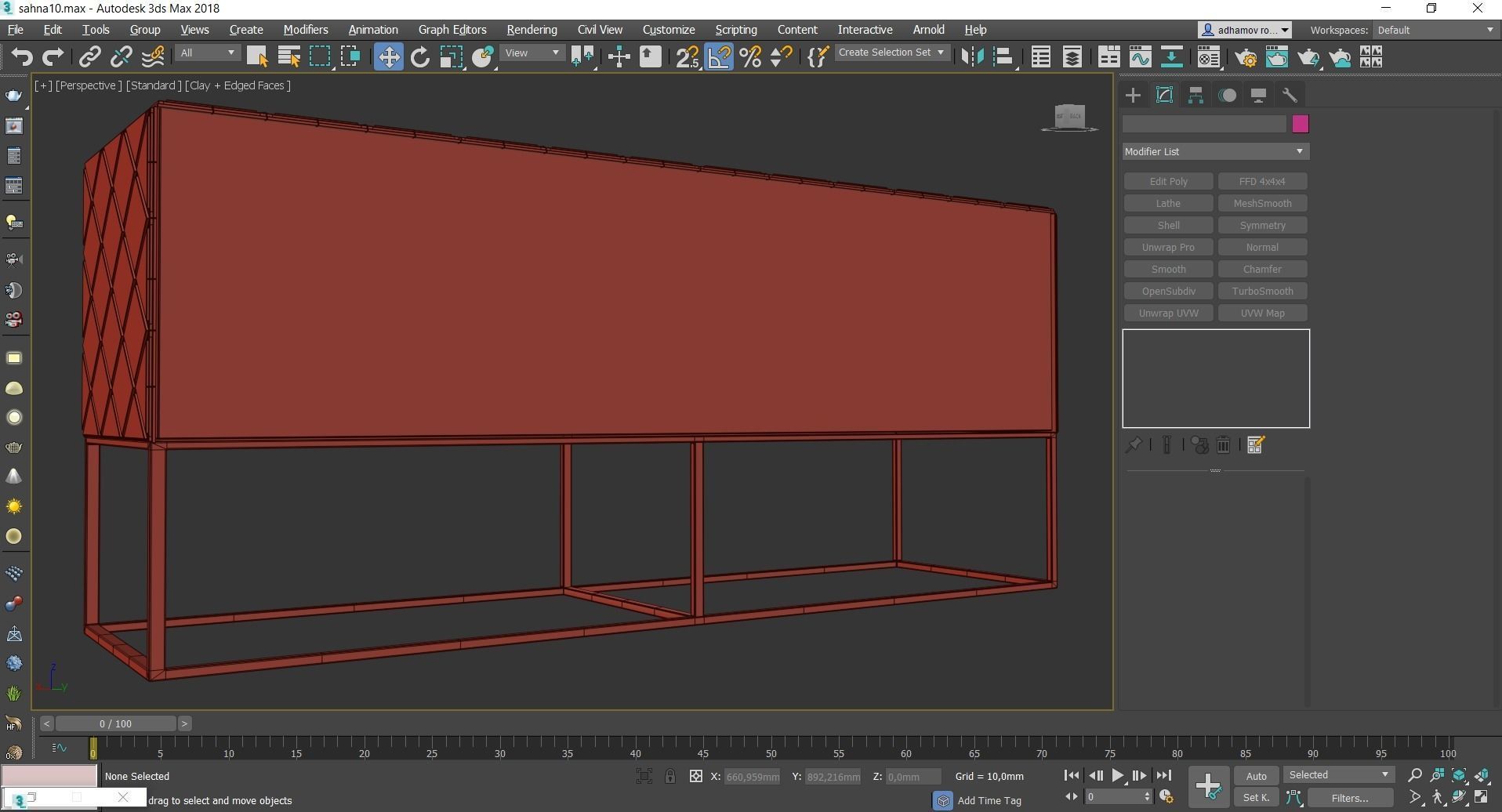Activate Select and Move tool
This screenshot has height=812, width=1502.
coord(389,57)
